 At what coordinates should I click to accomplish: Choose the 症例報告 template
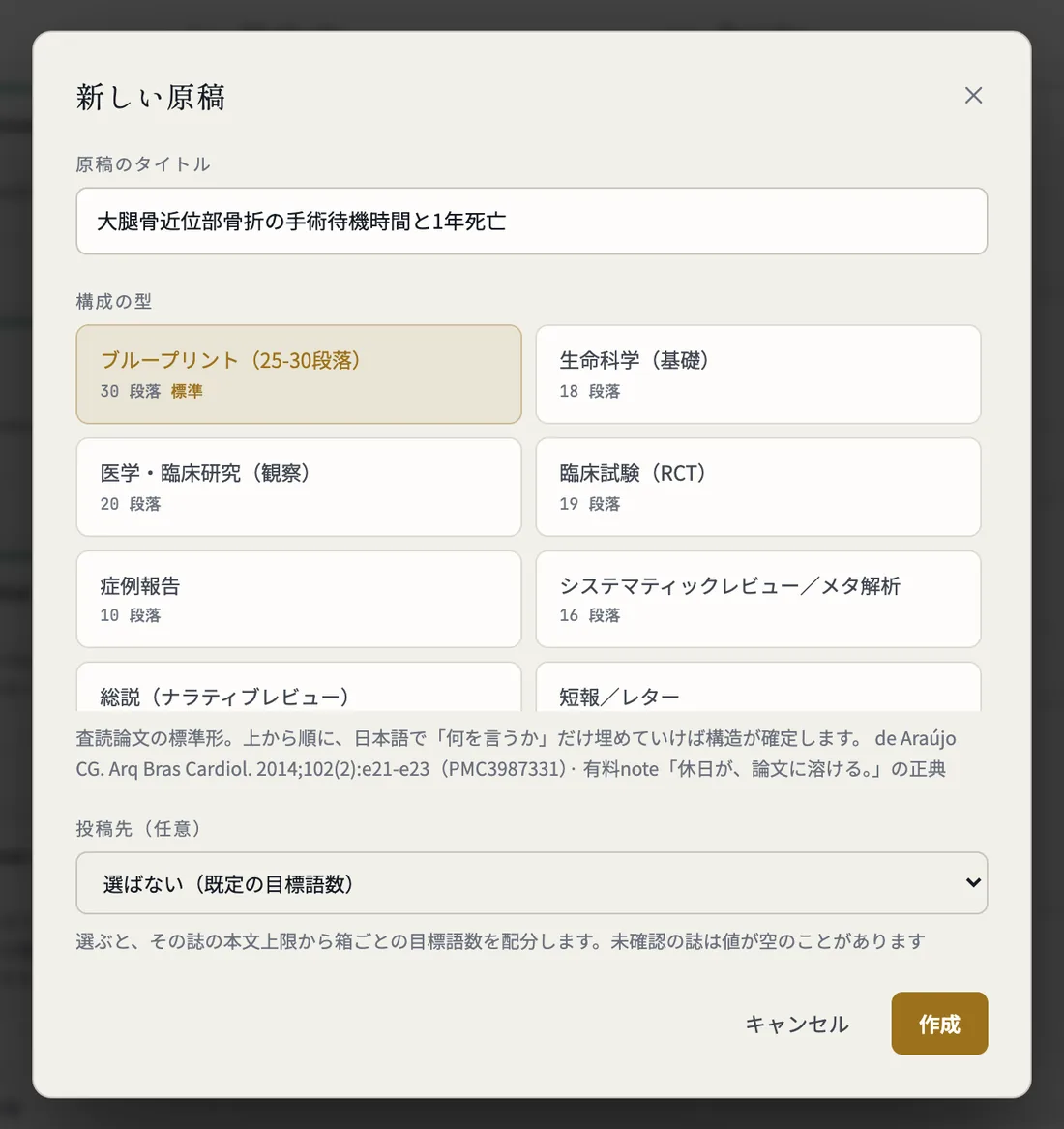299,599
